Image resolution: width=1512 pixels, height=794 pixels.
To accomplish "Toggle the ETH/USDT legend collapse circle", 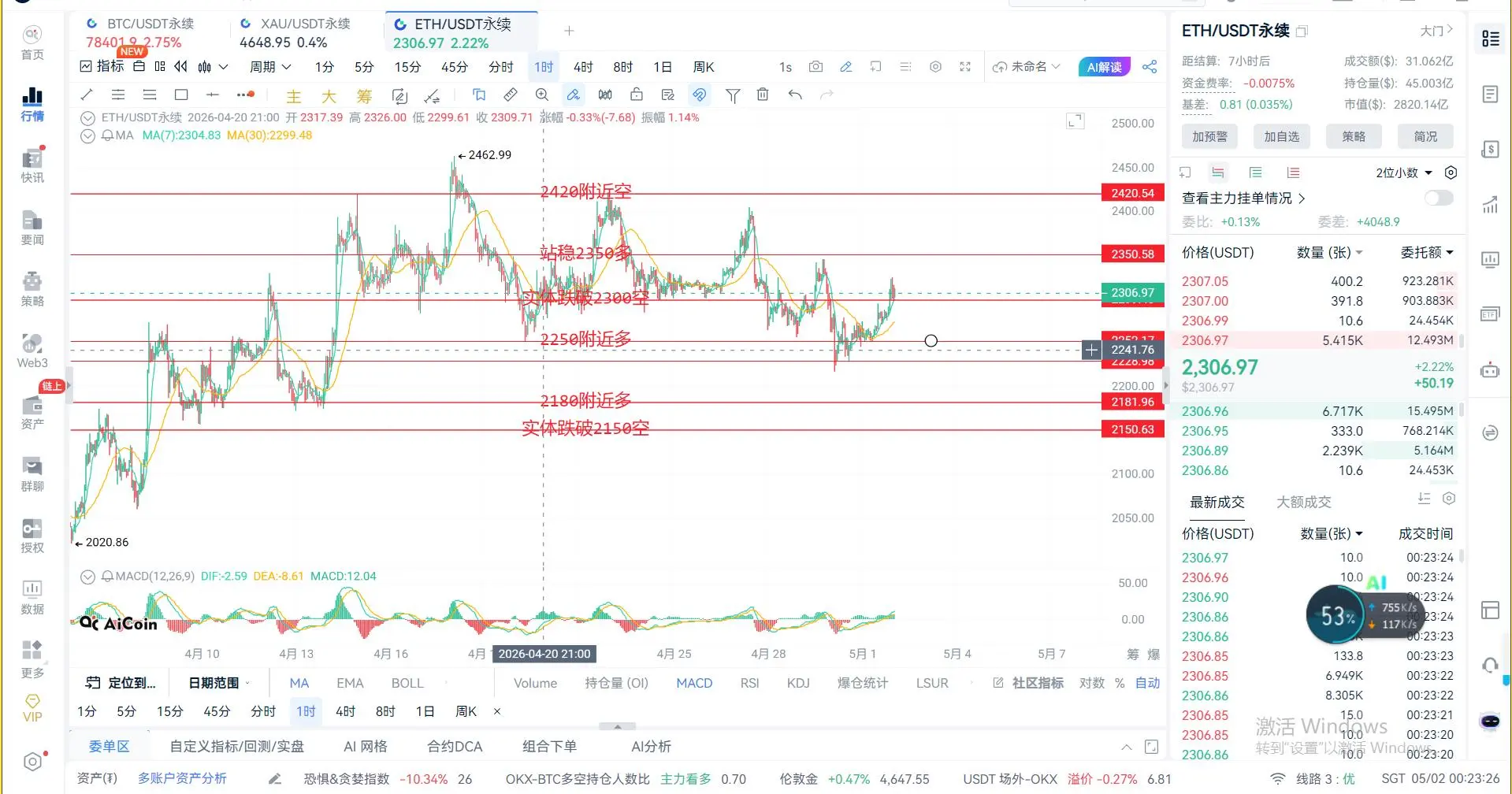I will point(88,117).
